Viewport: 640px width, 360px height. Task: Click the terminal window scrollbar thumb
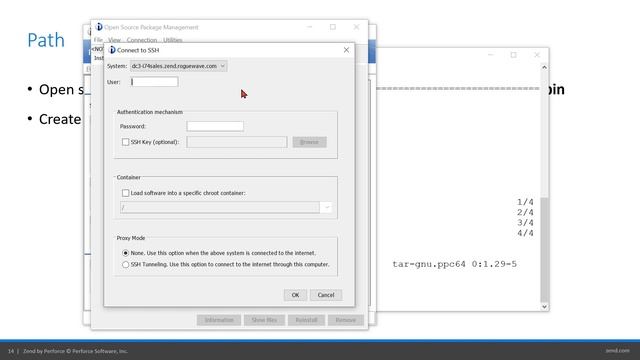pyautogui.click(x=544, y=249)
